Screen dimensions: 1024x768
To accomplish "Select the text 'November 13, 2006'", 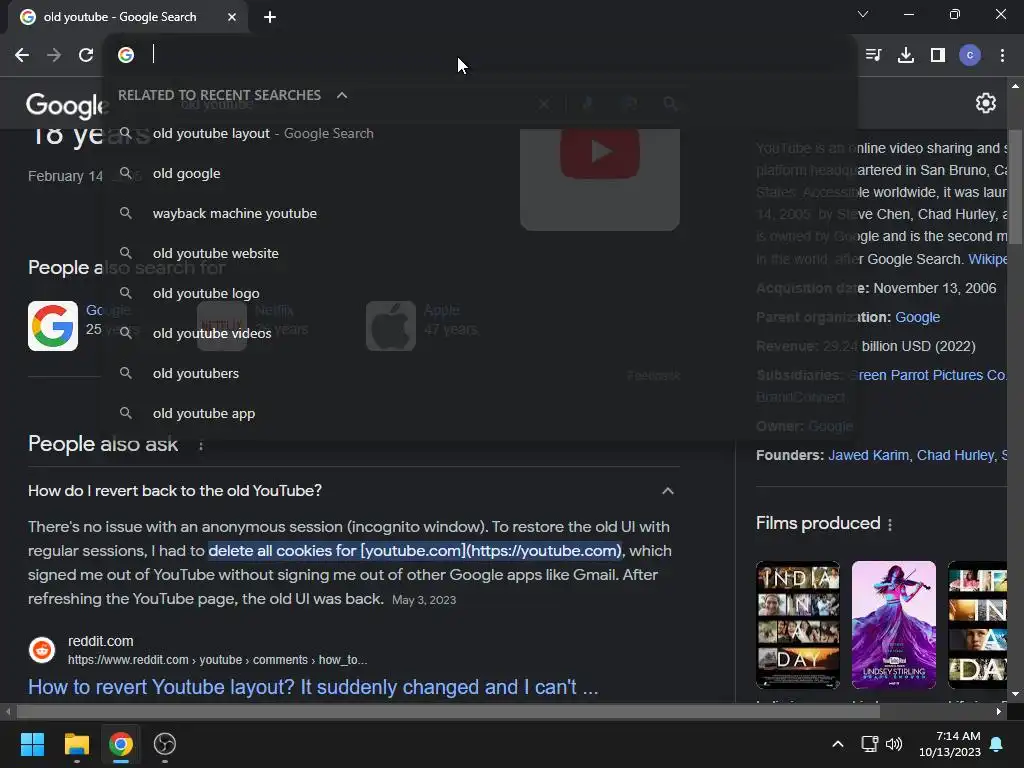I will tap(935, 289).
